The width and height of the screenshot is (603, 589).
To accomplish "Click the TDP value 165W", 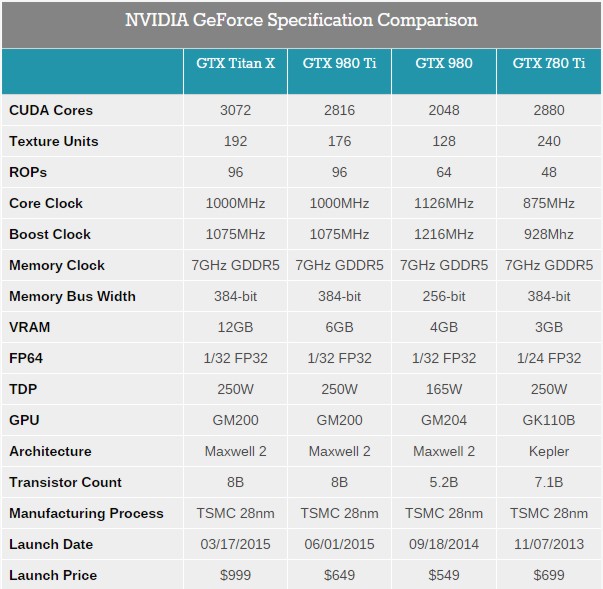I will coord(444,389).
